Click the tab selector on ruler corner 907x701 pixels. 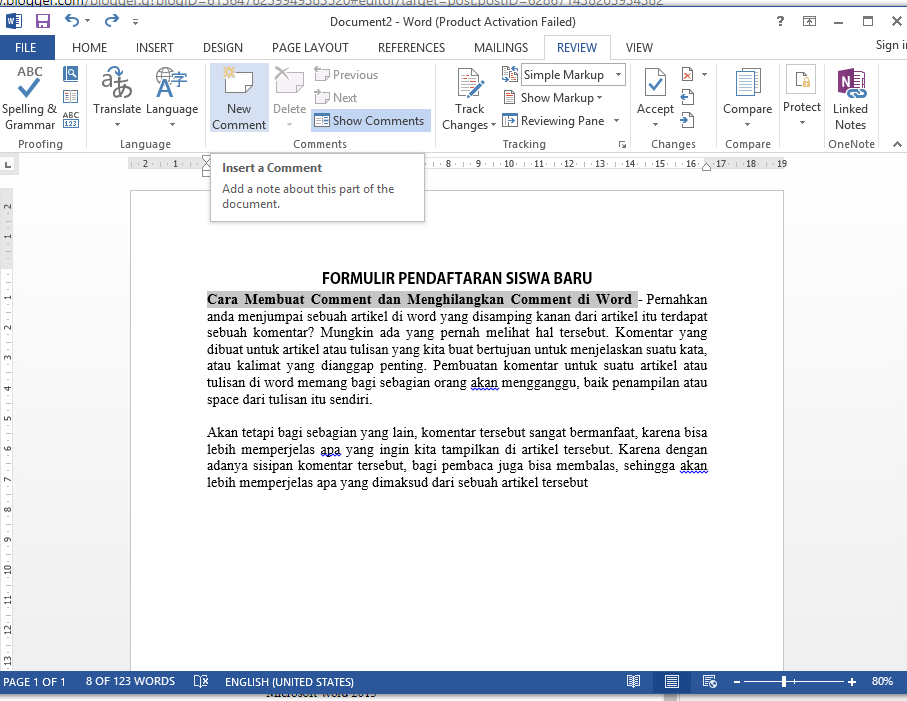coord(8,165)
